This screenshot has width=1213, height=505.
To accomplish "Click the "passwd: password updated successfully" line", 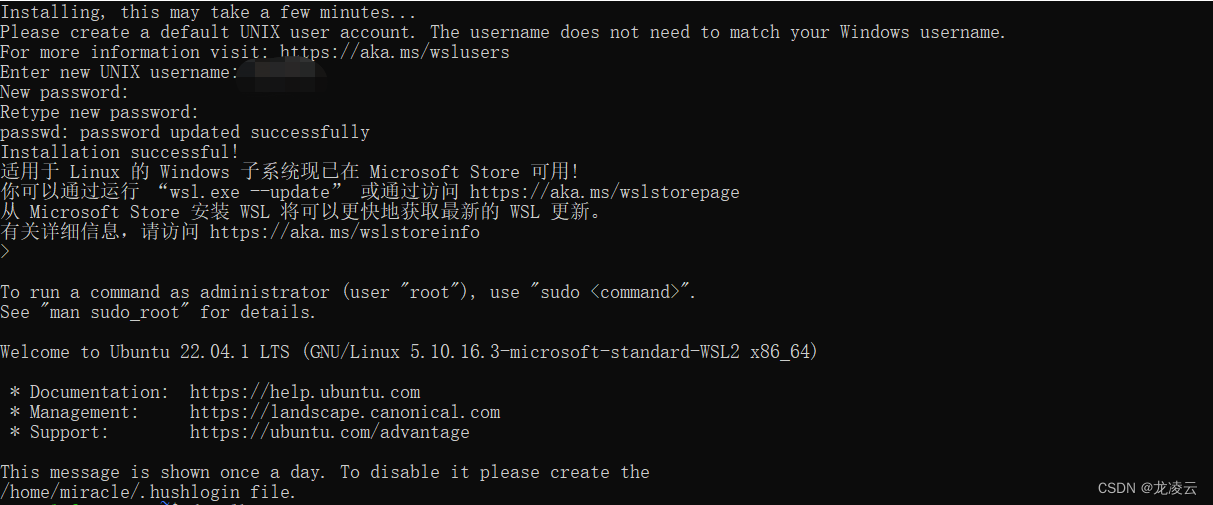I will (185, 132).
